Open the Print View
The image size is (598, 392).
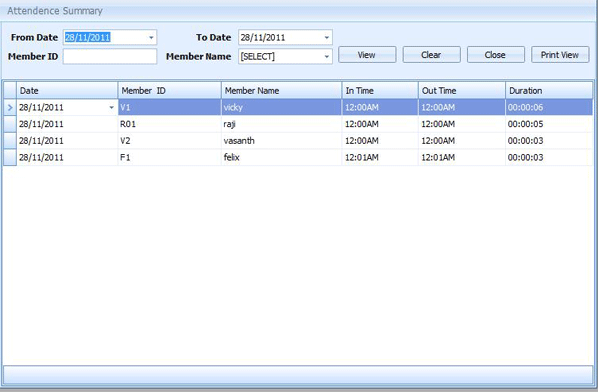(560, 55)
